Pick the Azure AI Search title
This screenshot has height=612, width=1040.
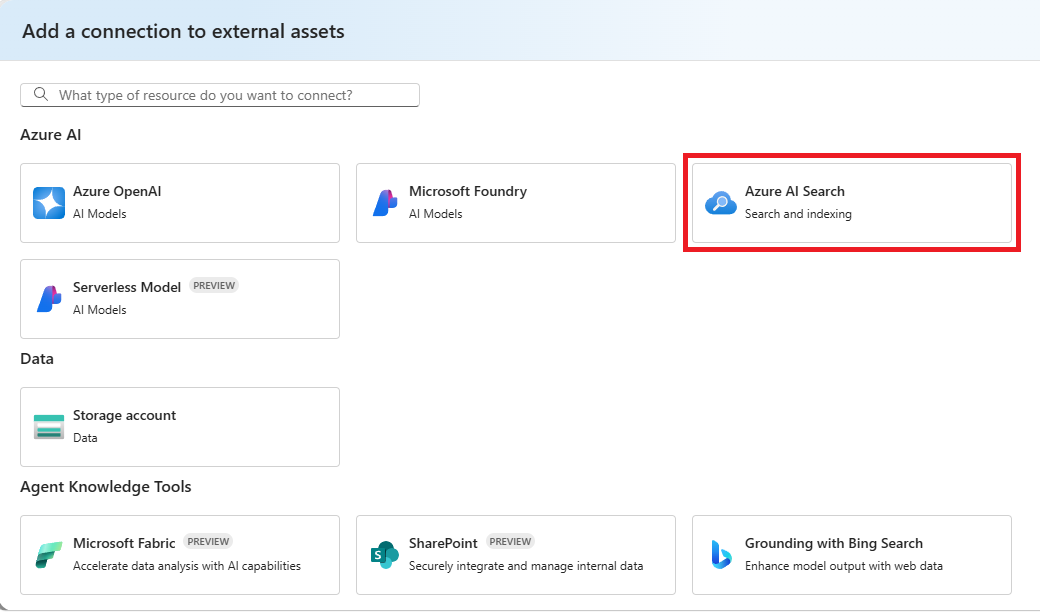(795, 192)
